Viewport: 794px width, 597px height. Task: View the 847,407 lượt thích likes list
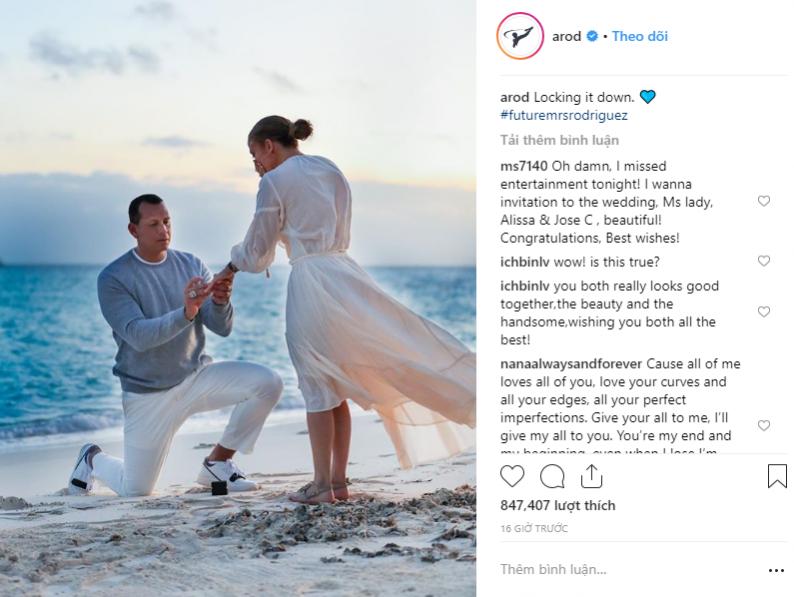[x=558, y=505]
